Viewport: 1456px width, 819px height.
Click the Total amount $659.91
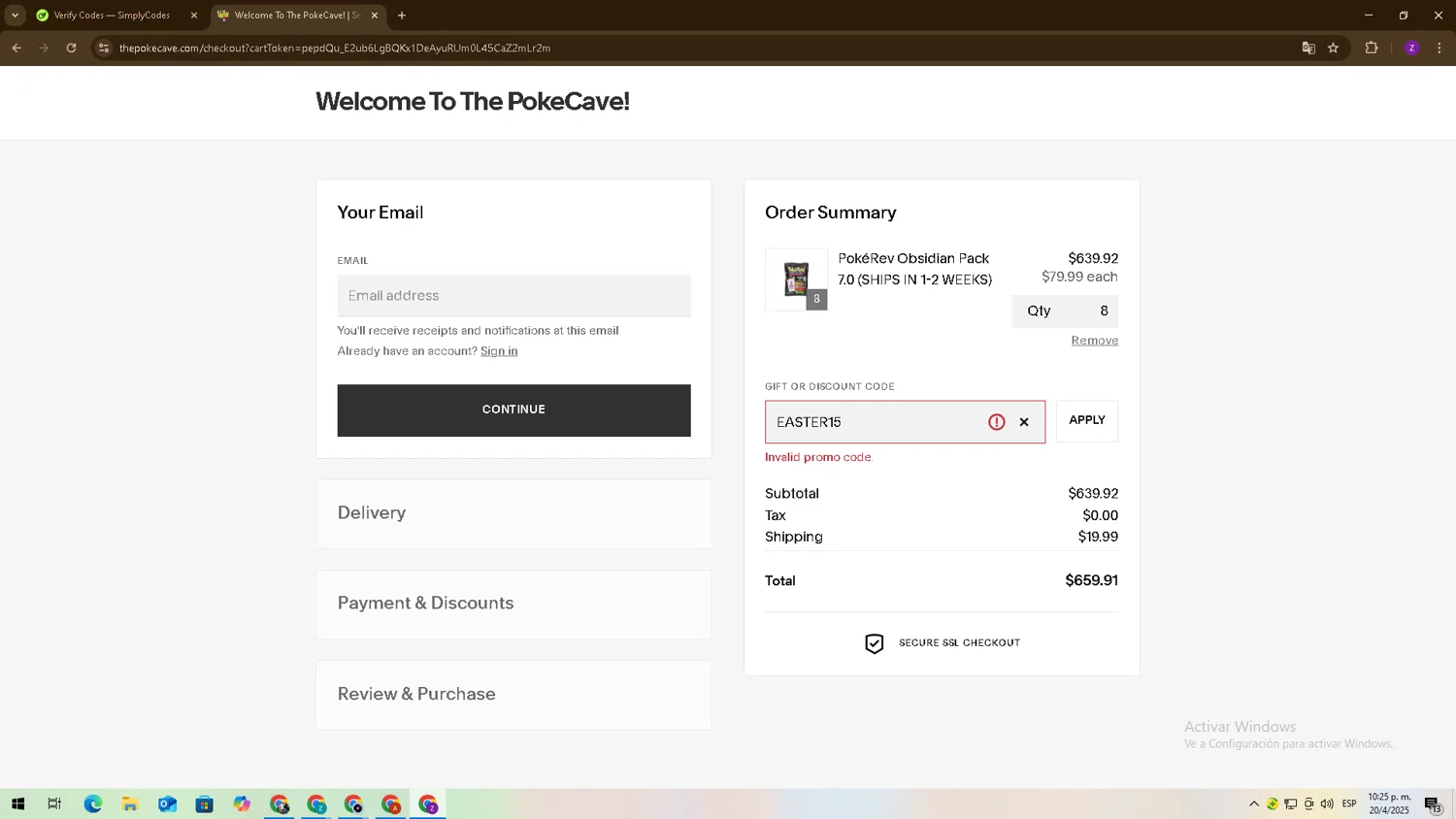(1091, 580)
